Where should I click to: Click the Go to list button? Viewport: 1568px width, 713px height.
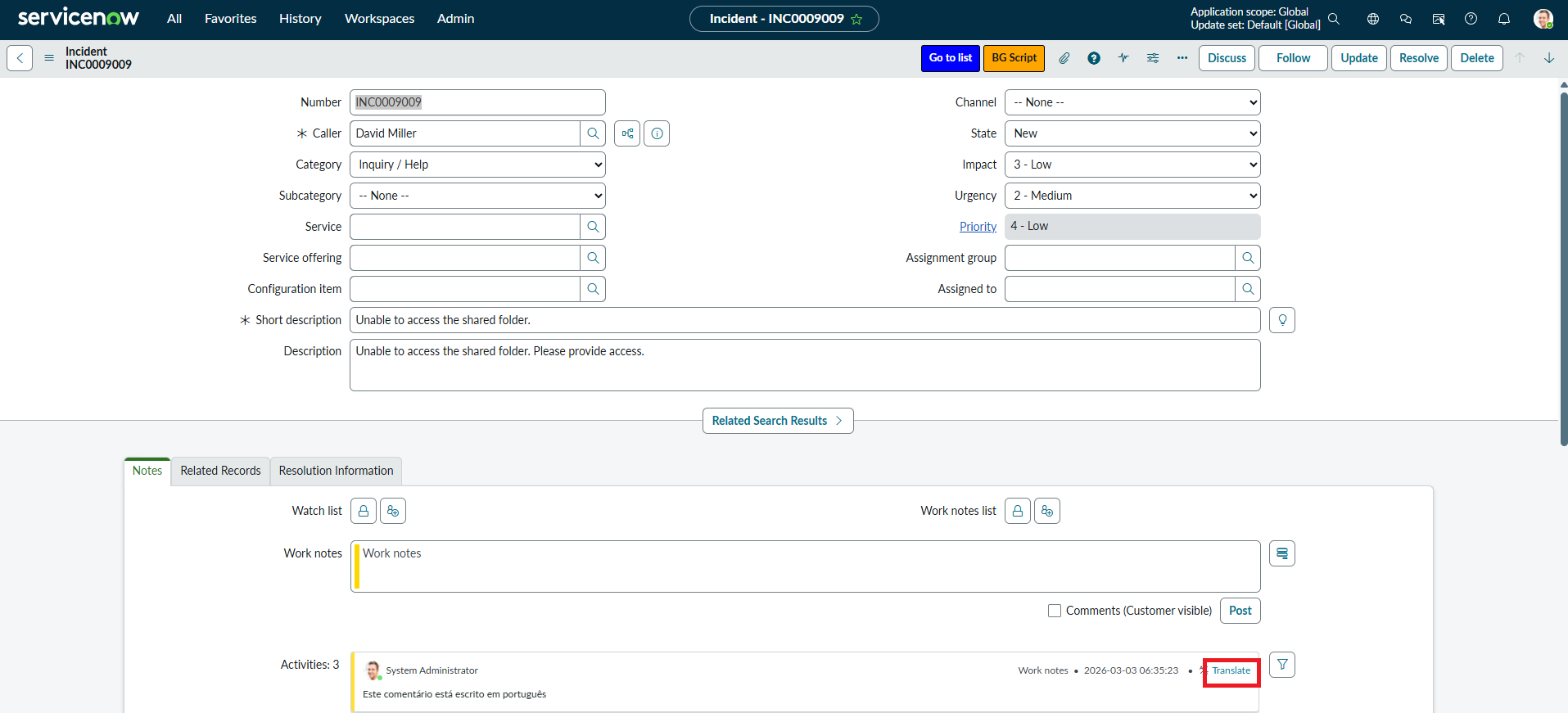(x=951, y=58)
